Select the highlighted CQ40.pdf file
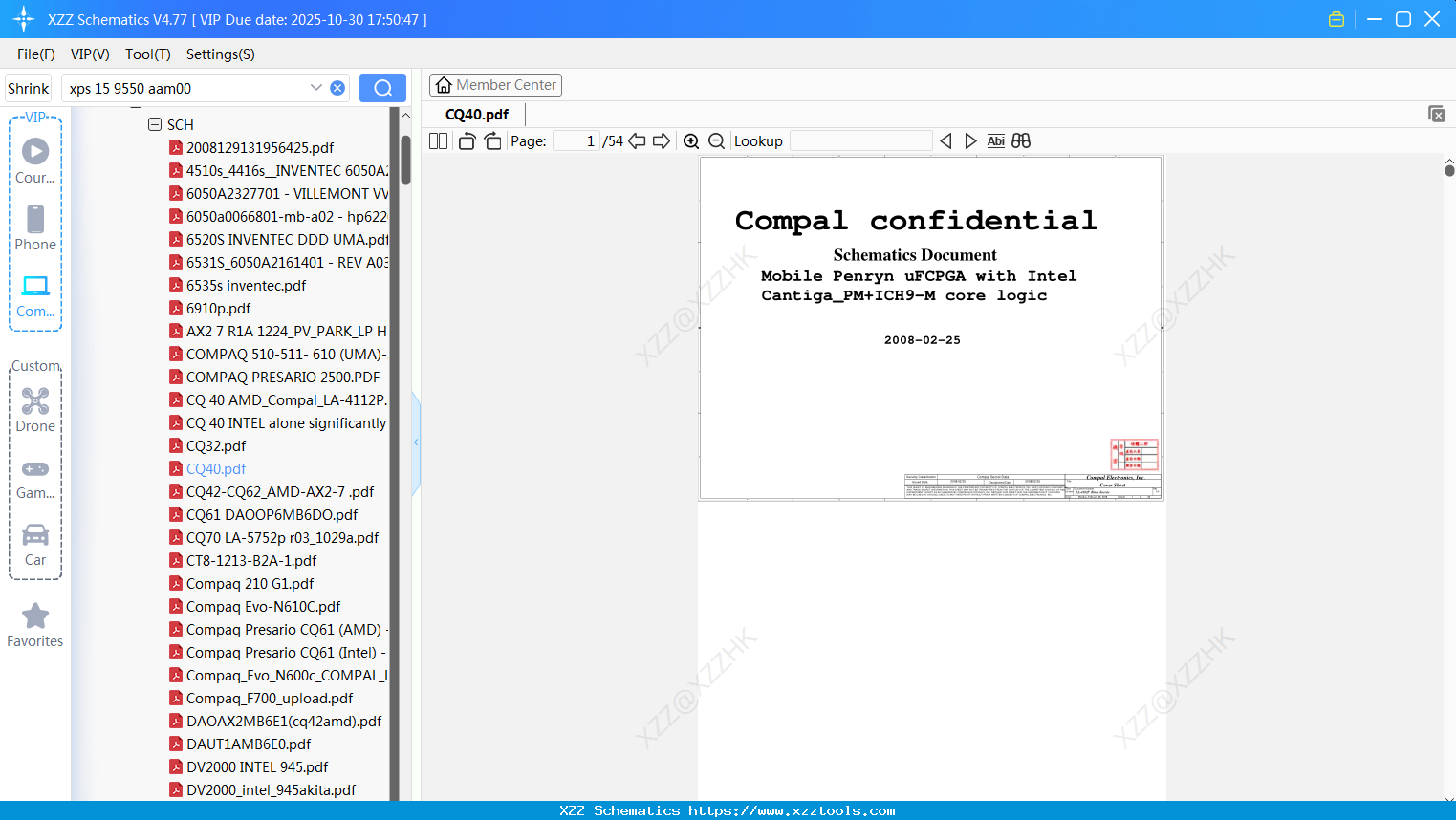Viewport: 1456px width, 820px height. (x=216, y=469)
